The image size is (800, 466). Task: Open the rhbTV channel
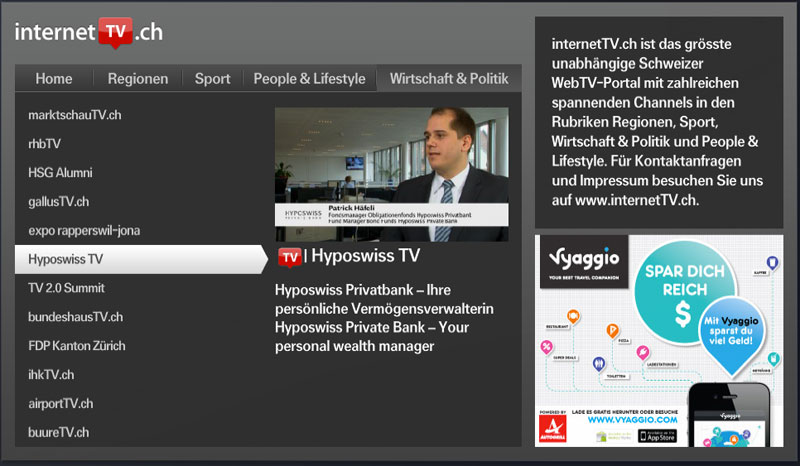[x=44, y=144]
